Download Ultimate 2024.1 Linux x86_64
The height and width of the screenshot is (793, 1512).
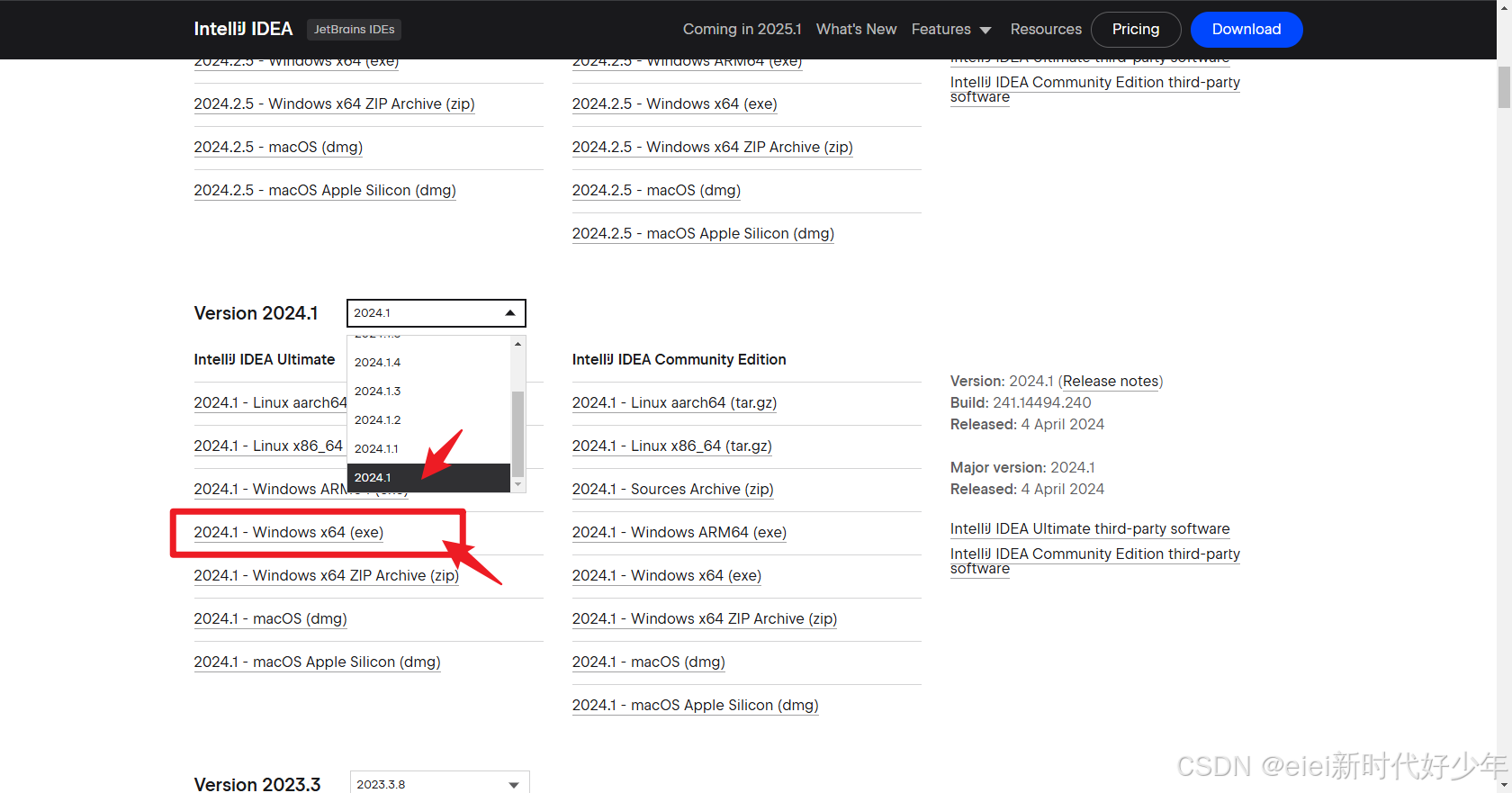268,446
